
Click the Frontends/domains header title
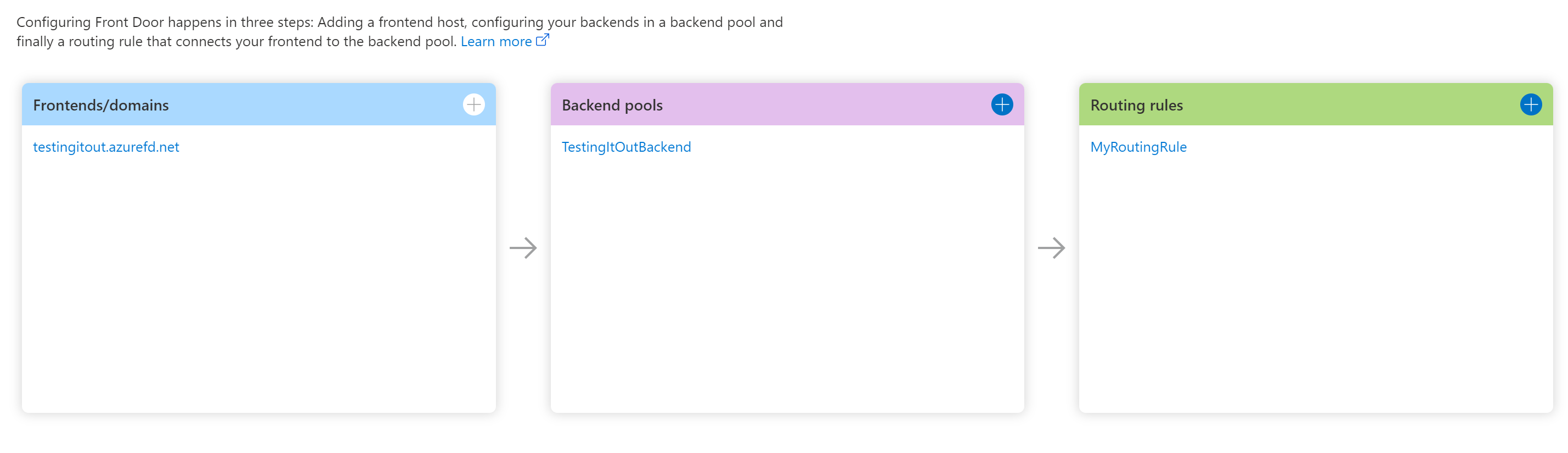[101, 105]
